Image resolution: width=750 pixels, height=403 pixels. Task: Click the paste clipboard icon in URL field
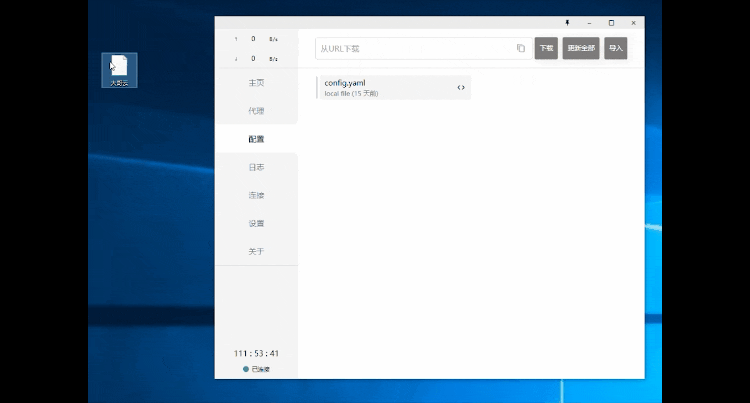(520, 48)
